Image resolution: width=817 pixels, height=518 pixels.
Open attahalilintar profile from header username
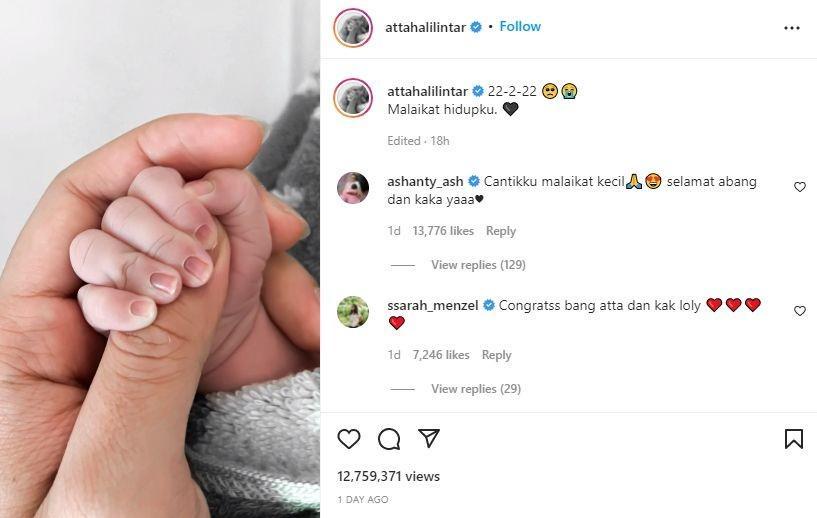point(425,27)
